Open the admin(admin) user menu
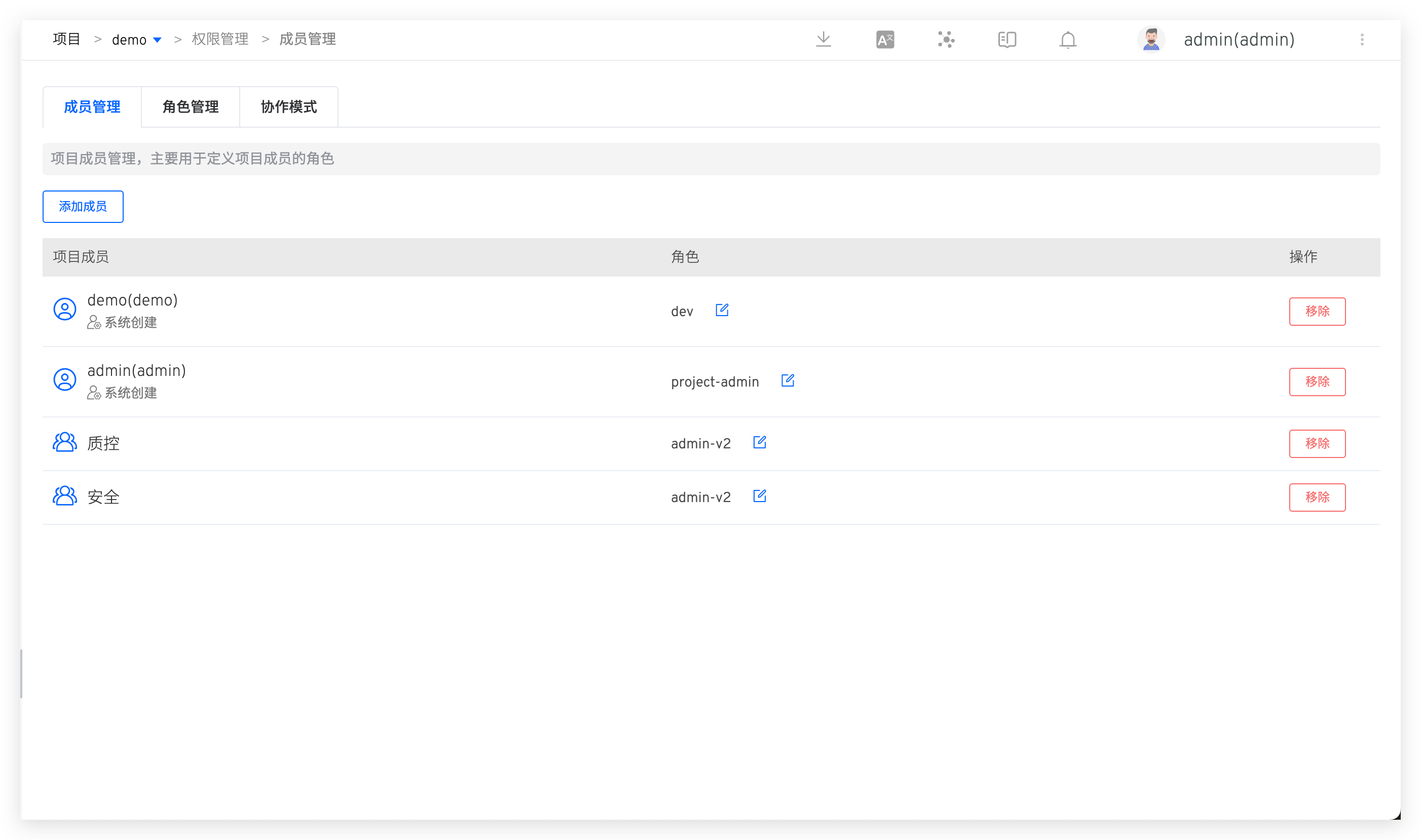Viewport: 1421px width, 840px height. pos(1239,40)
